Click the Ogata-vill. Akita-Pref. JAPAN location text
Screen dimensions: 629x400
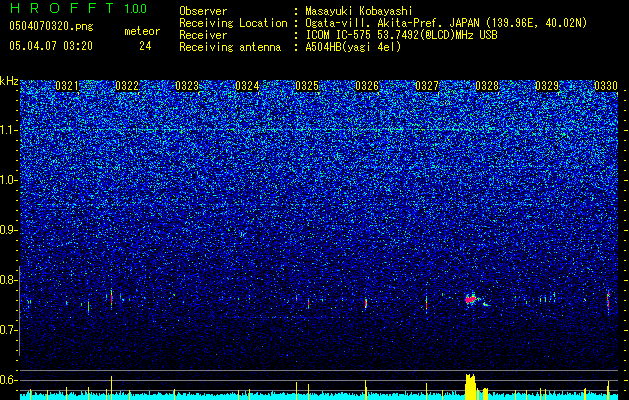[x=446, y=23]
